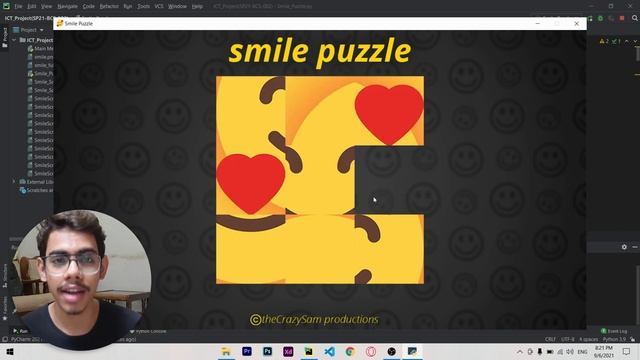The width and height of the screenshot is (640, 360).
Task: Select Scratches and Consoles in the project tree
Action: pos(36,190)
